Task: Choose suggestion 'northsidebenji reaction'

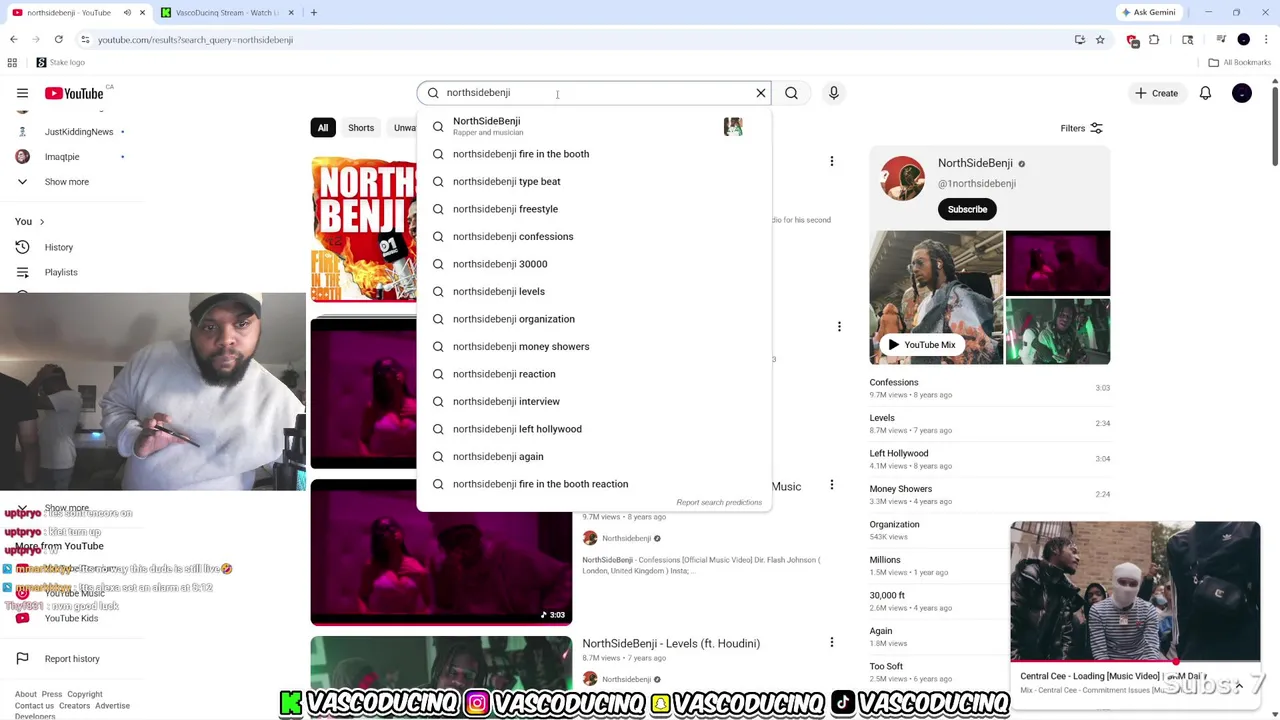Action: point(594,374)
